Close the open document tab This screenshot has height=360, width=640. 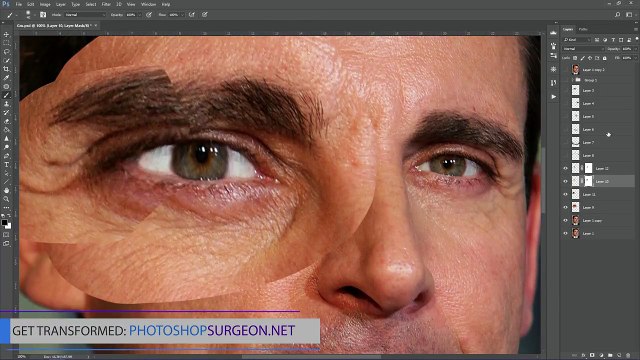96,25
